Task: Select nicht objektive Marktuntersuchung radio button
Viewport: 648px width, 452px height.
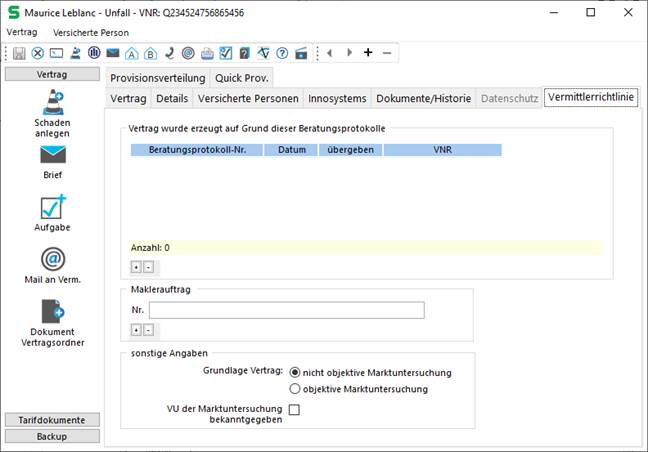Action: (x=295, y=373)
